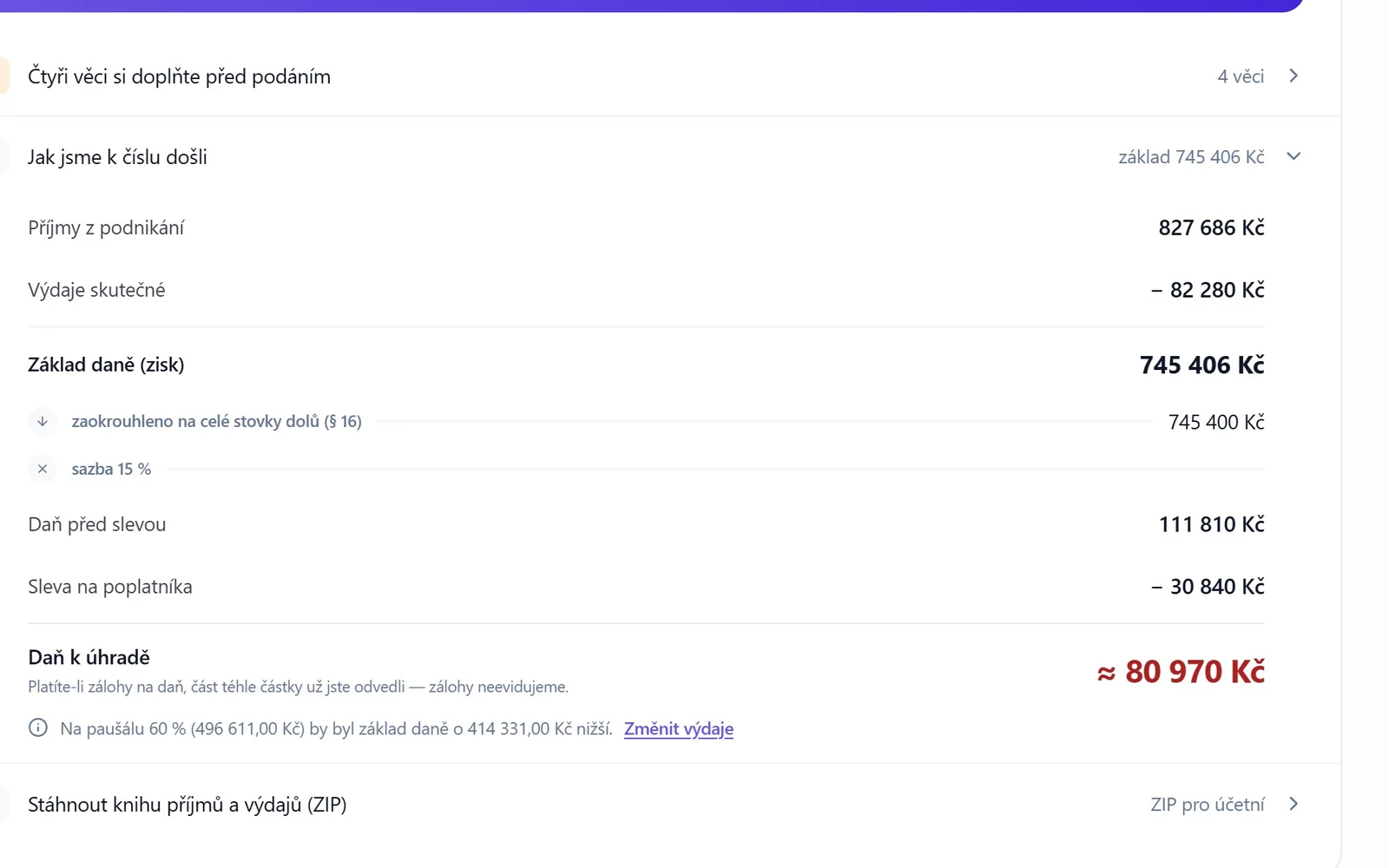Open the 'Čtyři věci si doplňte před podáním' row
Viewport: 1389px width, 868px height.
670,76
